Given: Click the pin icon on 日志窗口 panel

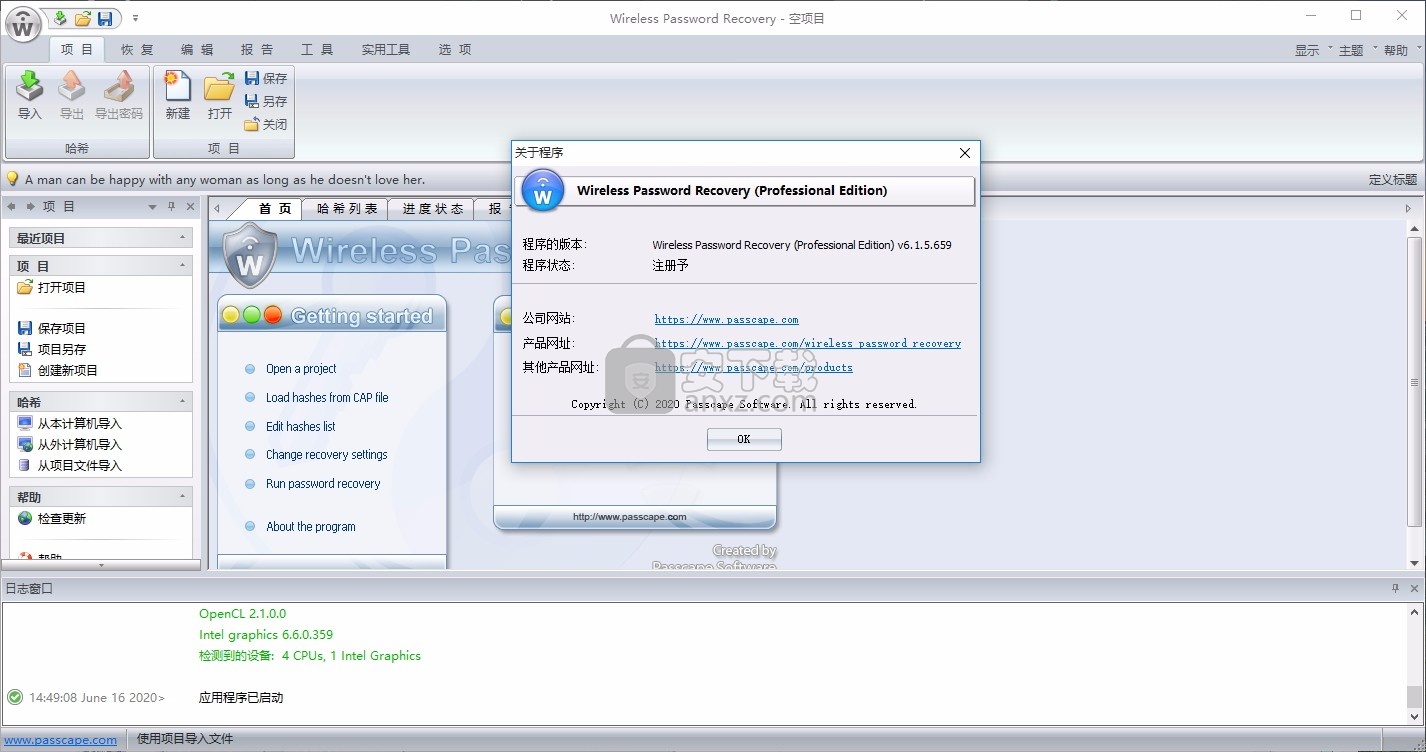Looking at the screenshot, I should coord(1396,588).
